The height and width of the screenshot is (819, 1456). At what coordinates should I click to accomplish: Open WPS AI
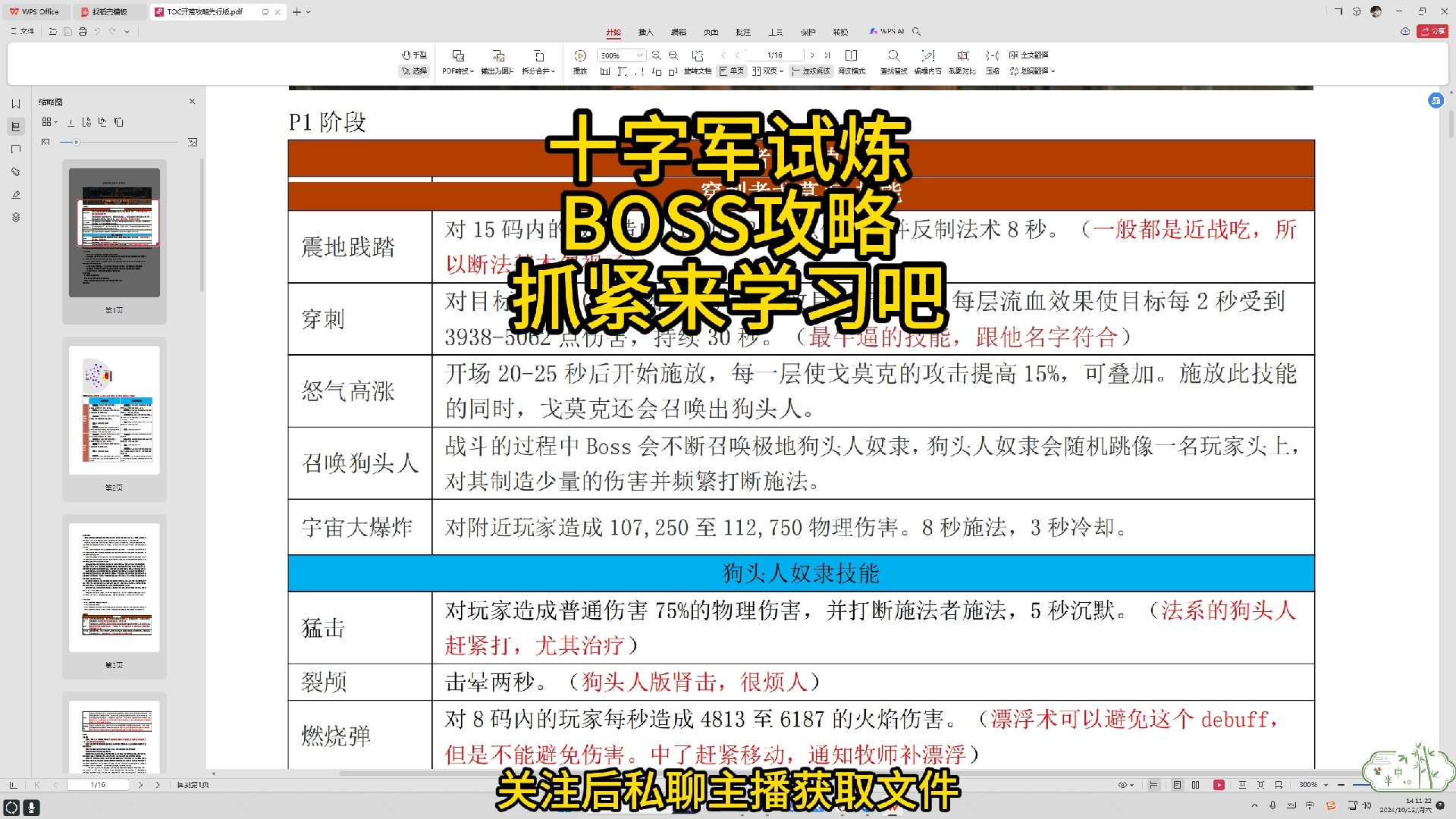tap(886, 31)
